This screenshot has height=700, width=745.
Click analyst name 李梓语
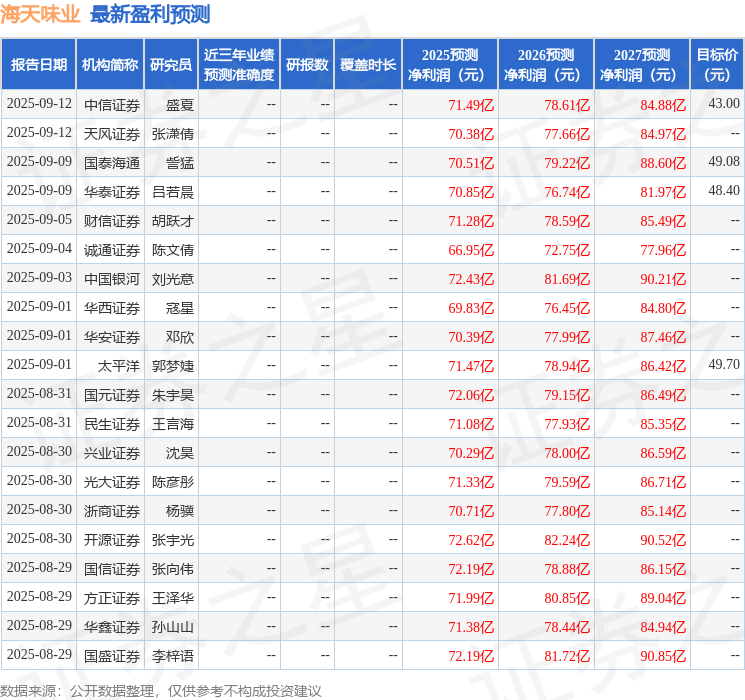pos(173,656)
